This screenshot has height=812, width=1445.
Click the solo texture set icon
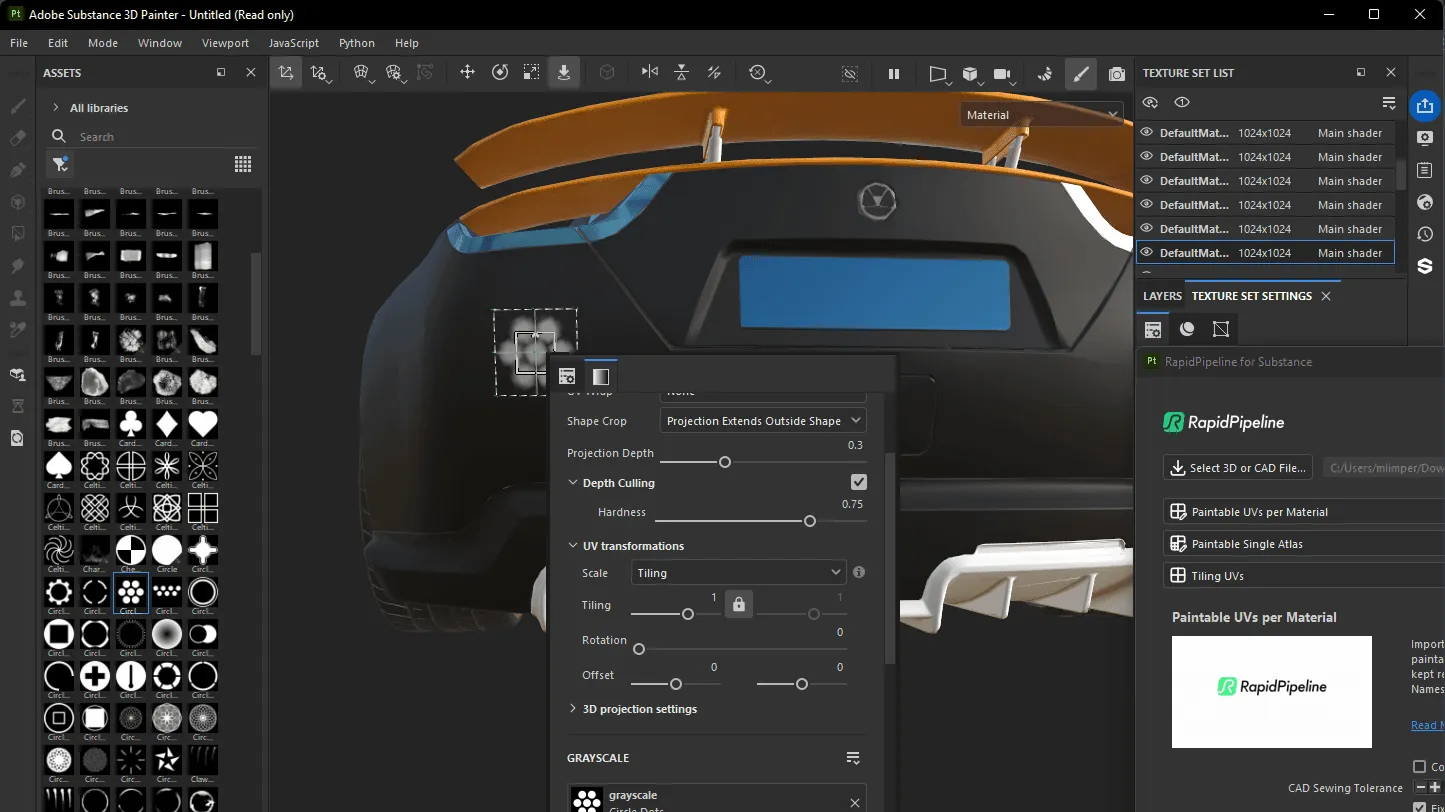coord(1182,103)
